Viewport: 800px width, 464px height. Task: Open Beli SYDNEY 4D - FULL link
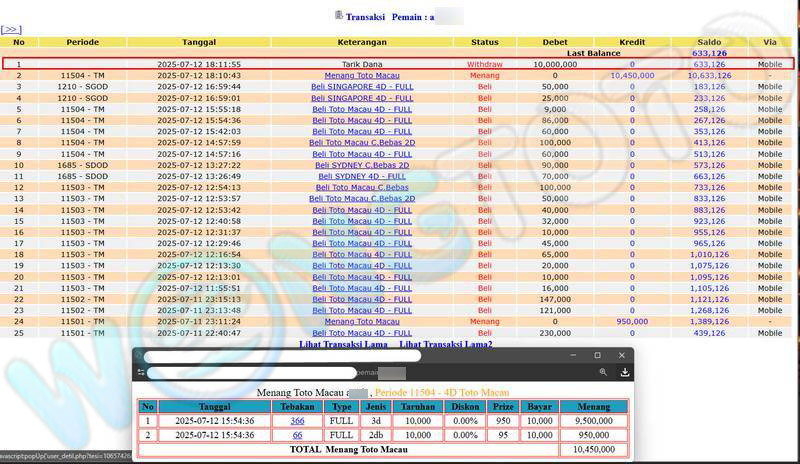(x=362, y=176)
